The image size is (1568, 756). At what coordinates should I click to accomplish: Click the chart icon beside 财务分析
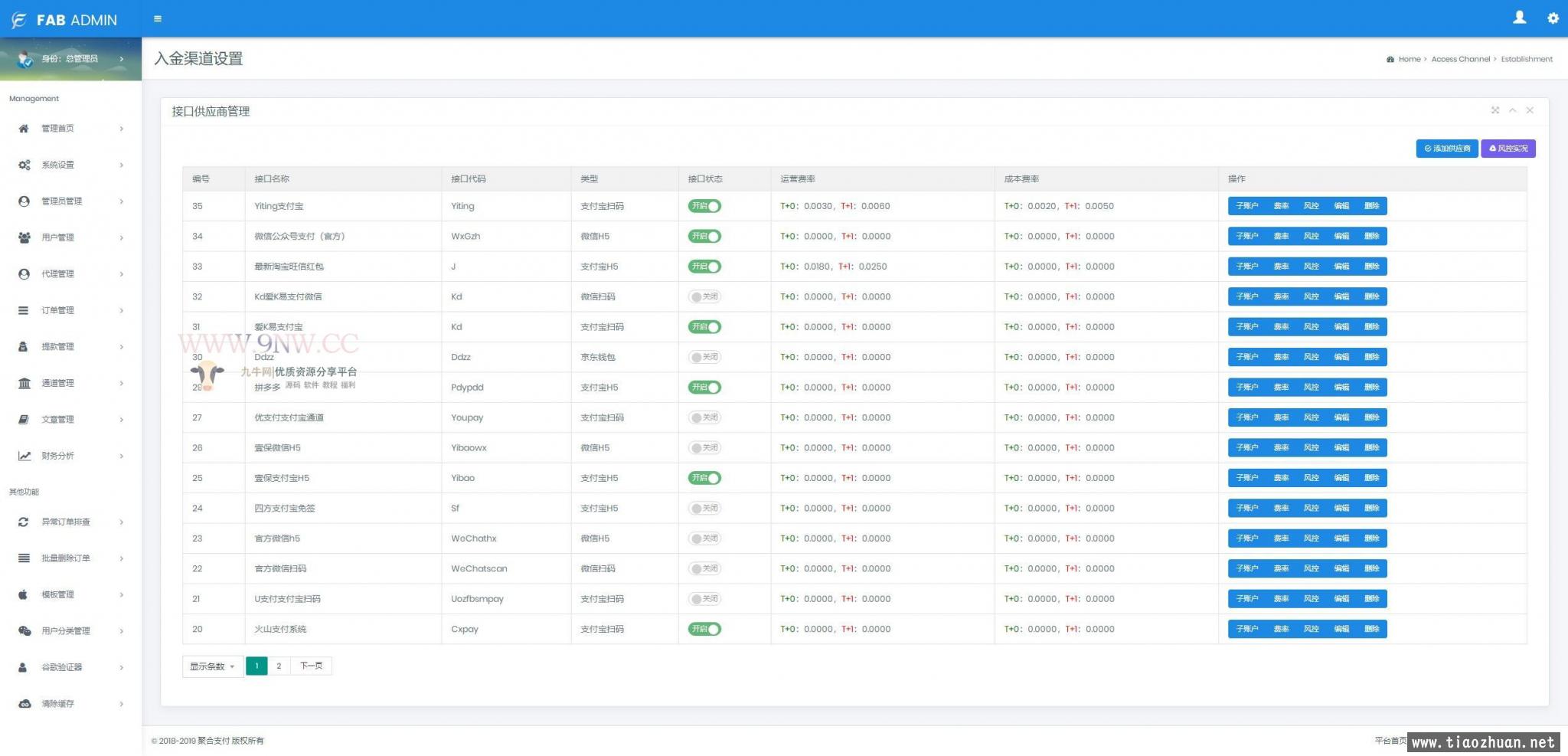24,456
